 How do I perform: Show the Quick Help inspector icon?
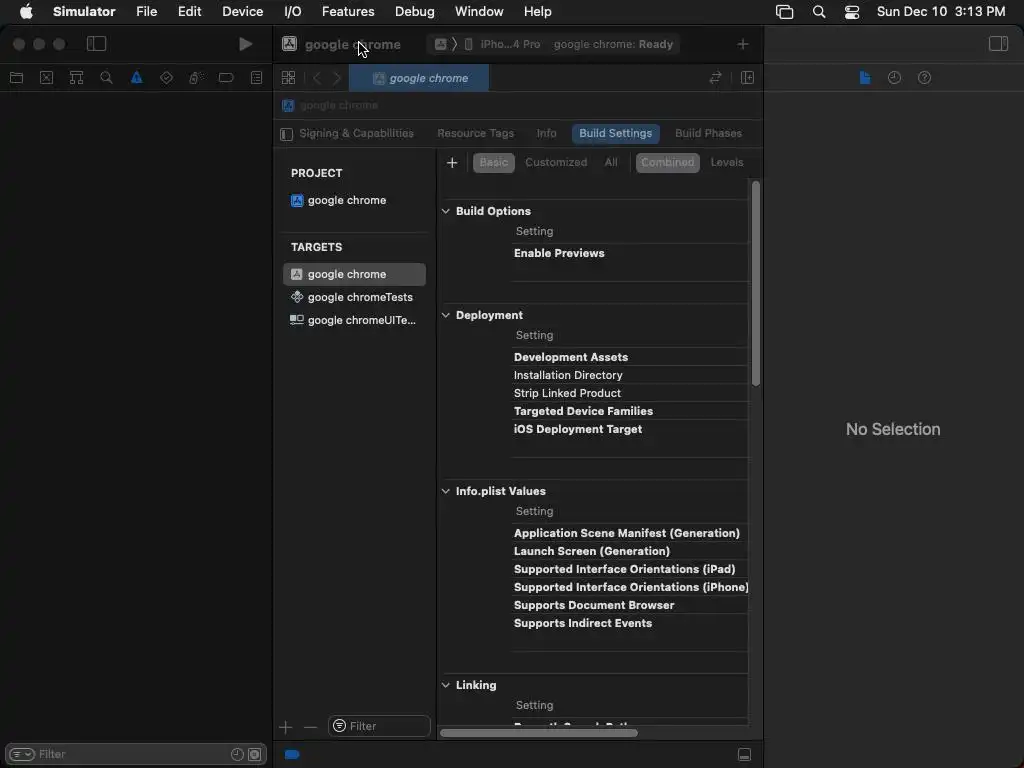pyautogui.click(x=925, y=78)
